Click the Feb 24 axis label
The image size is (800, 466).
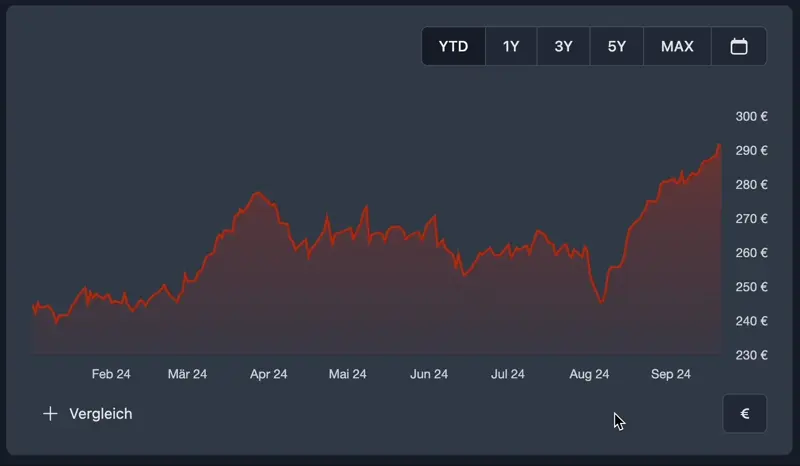111,375
